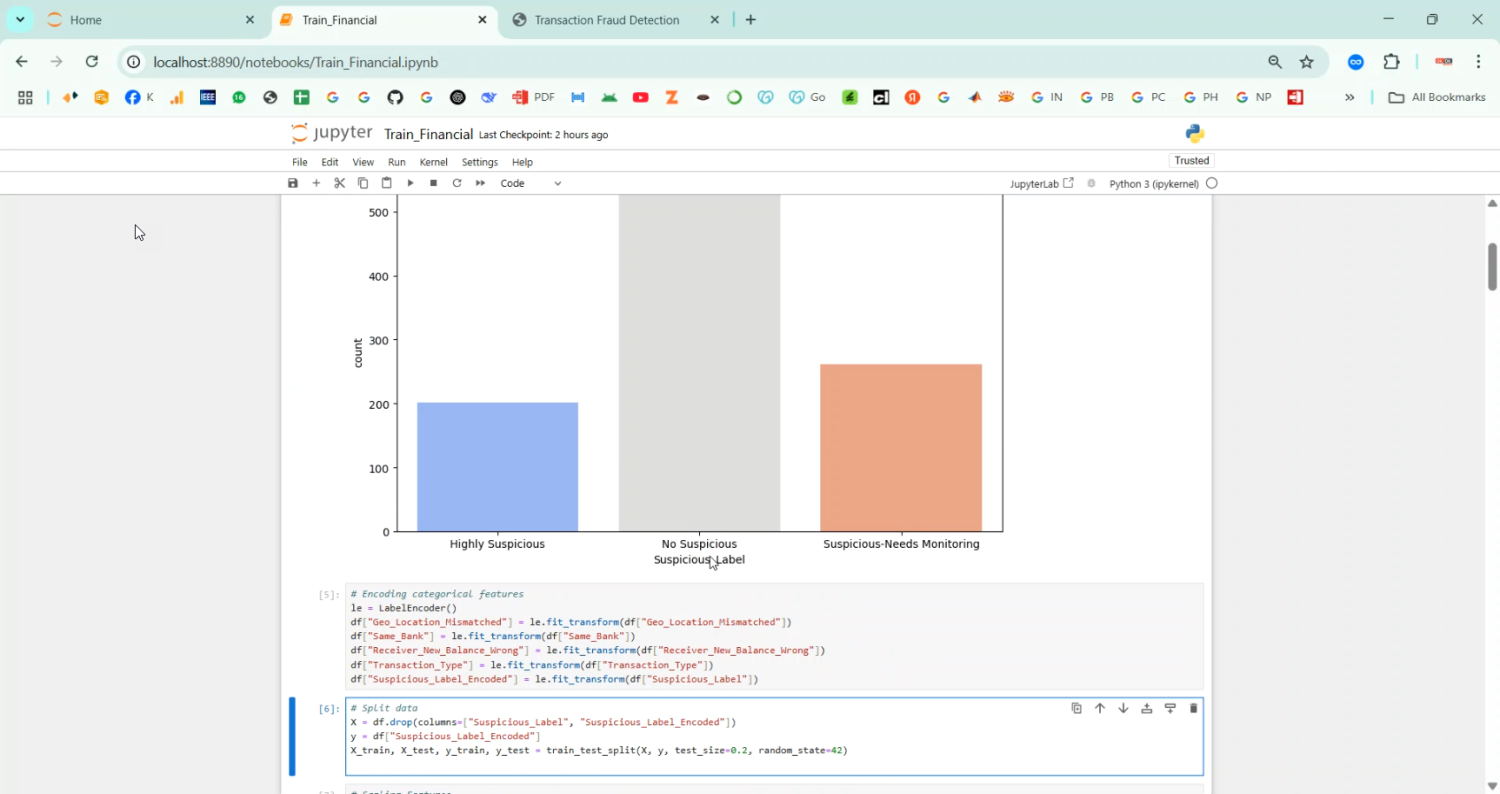Viewport: 1500px width, 794px height.
Task: Run the current cell with the play icon
Action: [410, 183]
